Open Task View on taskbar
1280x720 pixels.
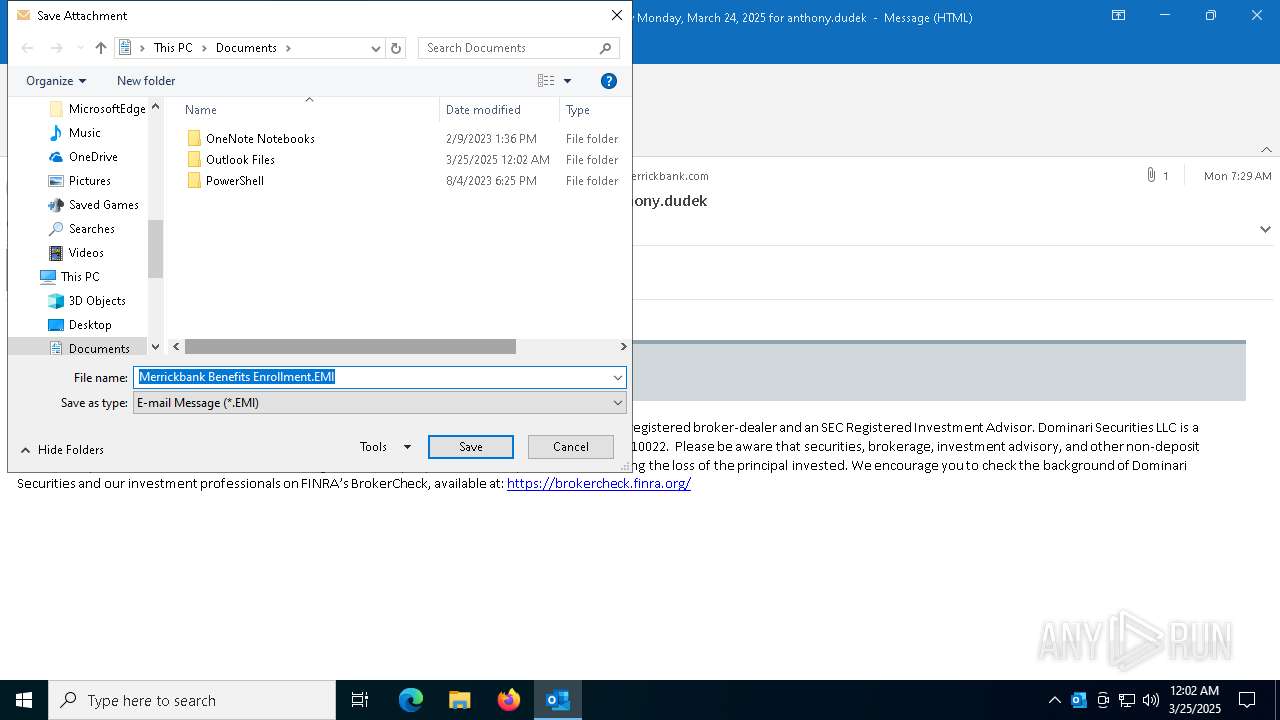[360, 700]
